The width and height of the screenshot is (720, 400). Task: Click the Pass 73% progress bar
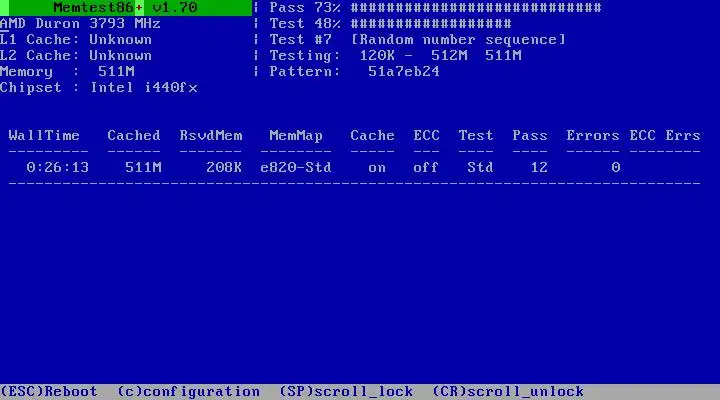pyautogui.click(x=476, y=7)
